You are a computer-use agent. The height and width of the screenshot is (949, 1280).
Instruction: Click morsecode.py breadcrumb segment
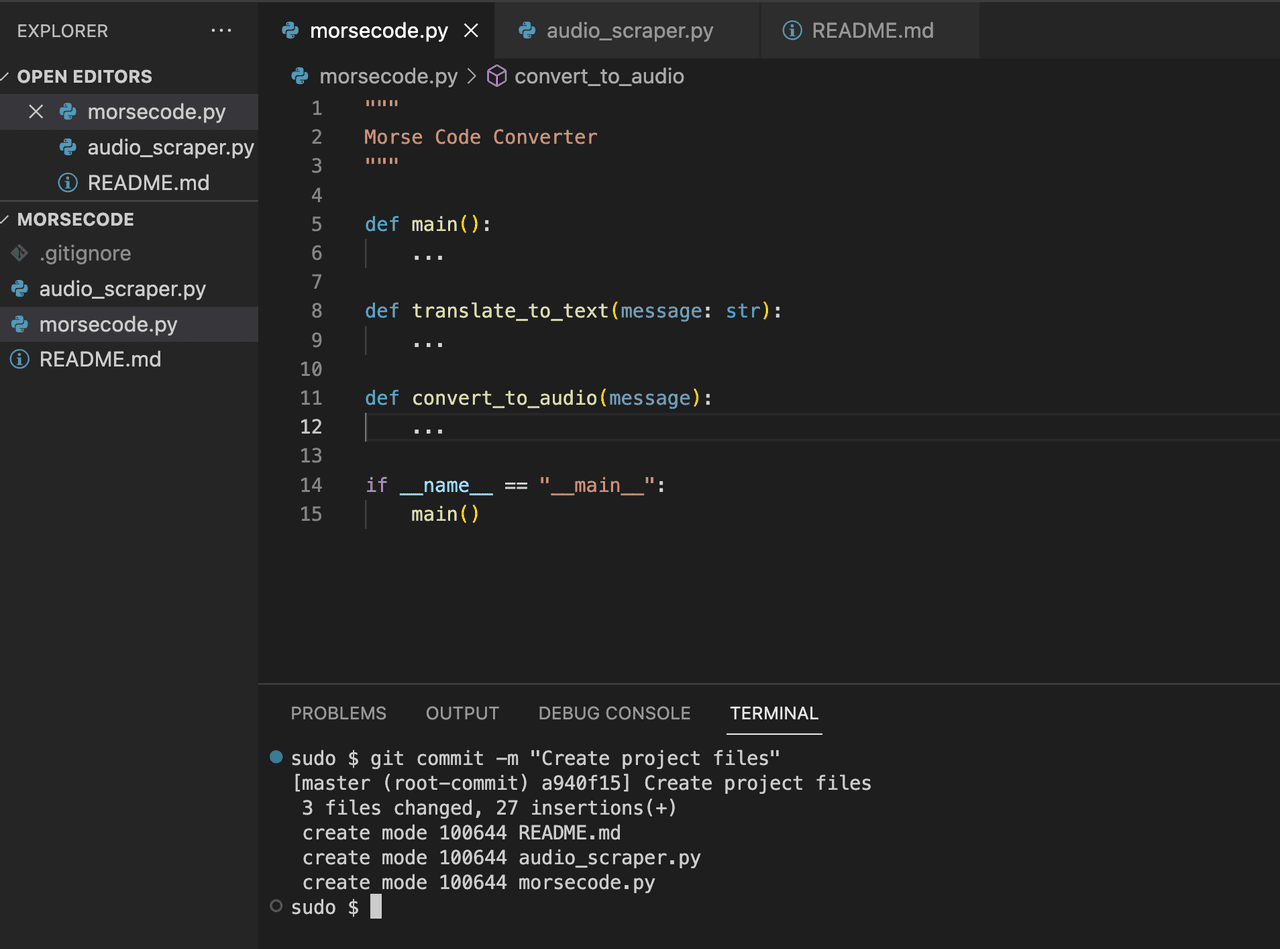click(x=388, y=76)
